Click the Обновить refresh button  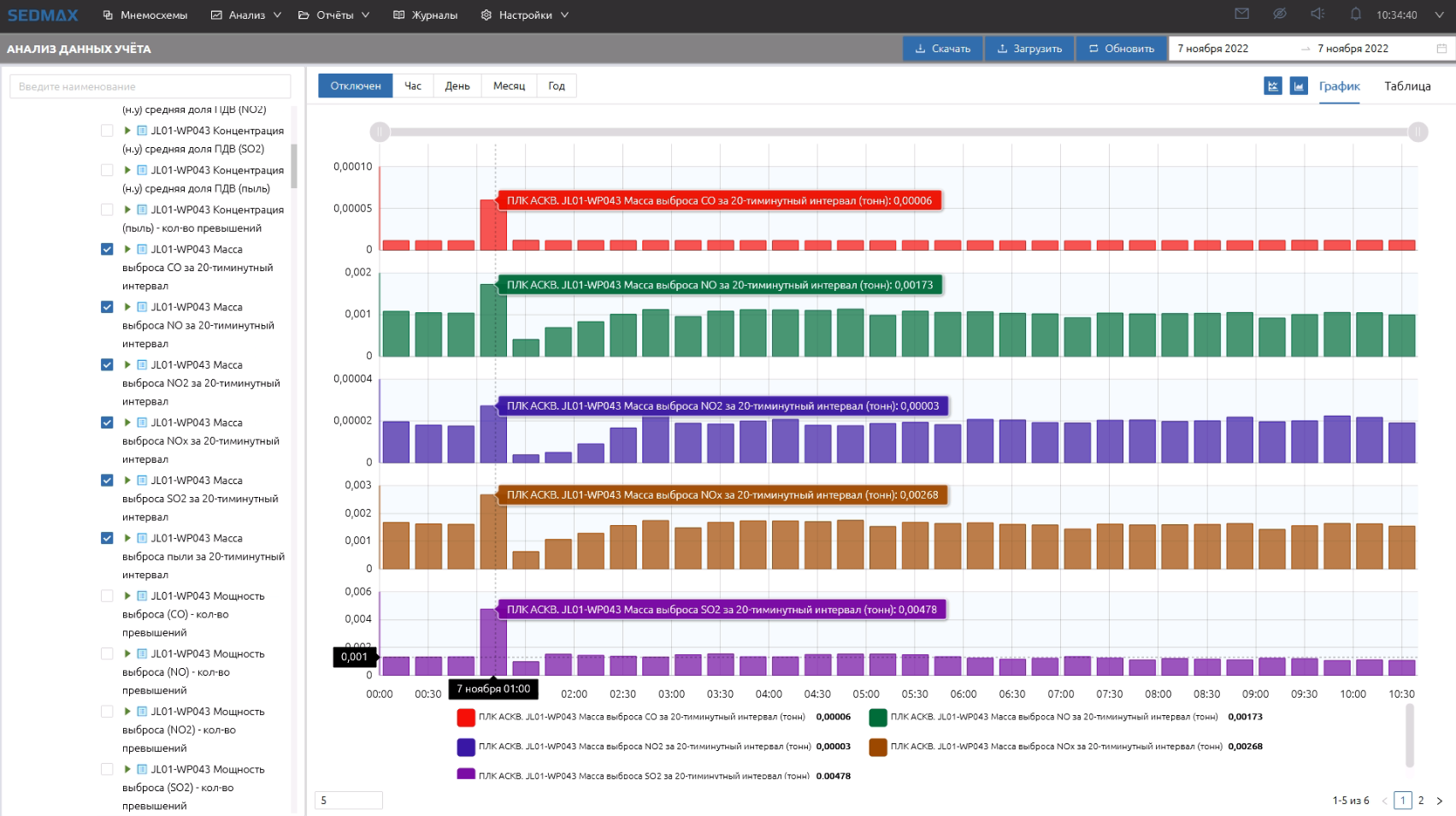(1120, 49)
